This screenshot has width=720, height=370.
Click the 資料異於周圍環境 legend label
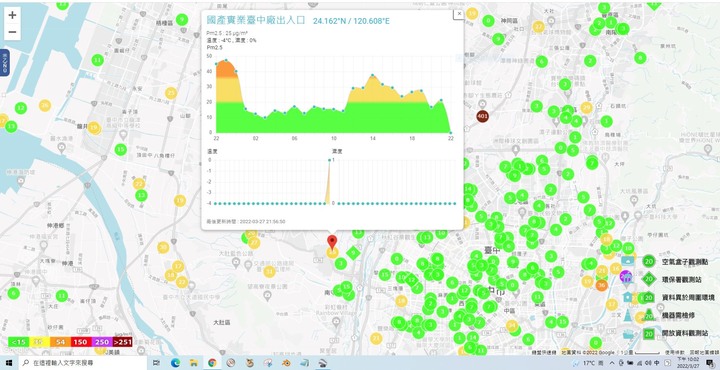click(688, 297)
